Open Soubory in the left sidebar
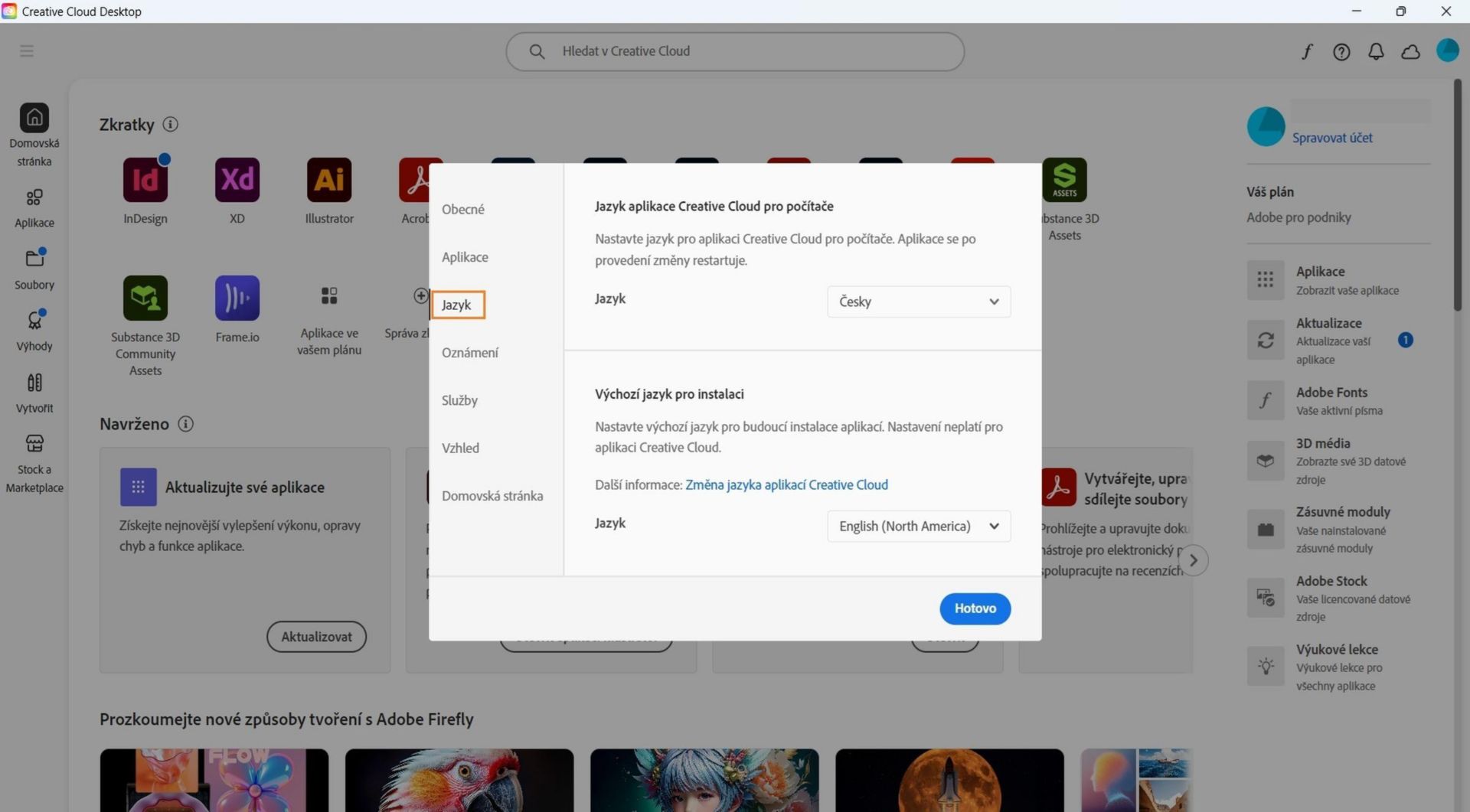The width and height of the screenshot is (1470, 812). pyautogui.click(x=34, y=269)
